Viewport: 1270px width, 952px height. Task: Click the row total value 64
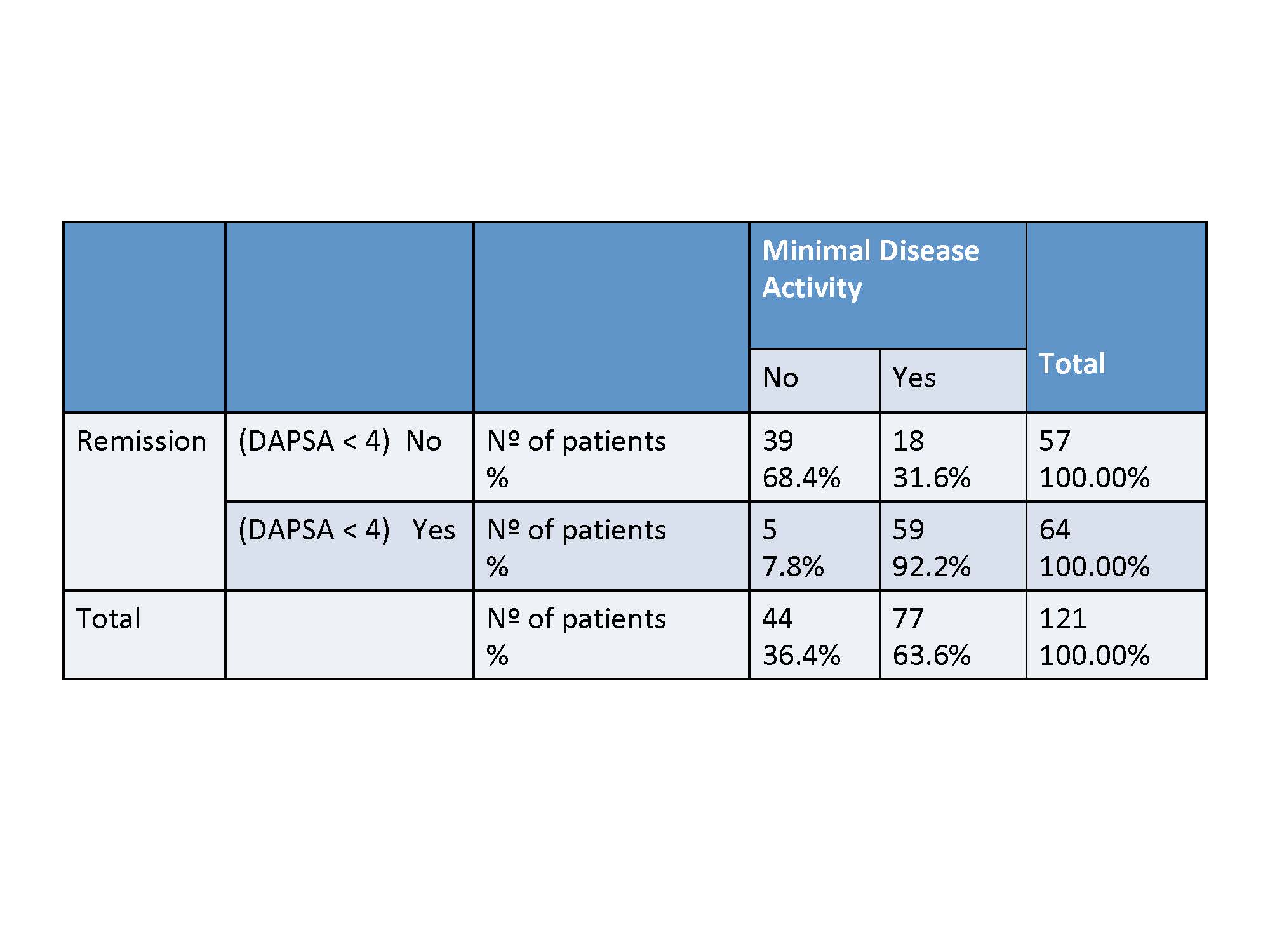click(1055, 530)
